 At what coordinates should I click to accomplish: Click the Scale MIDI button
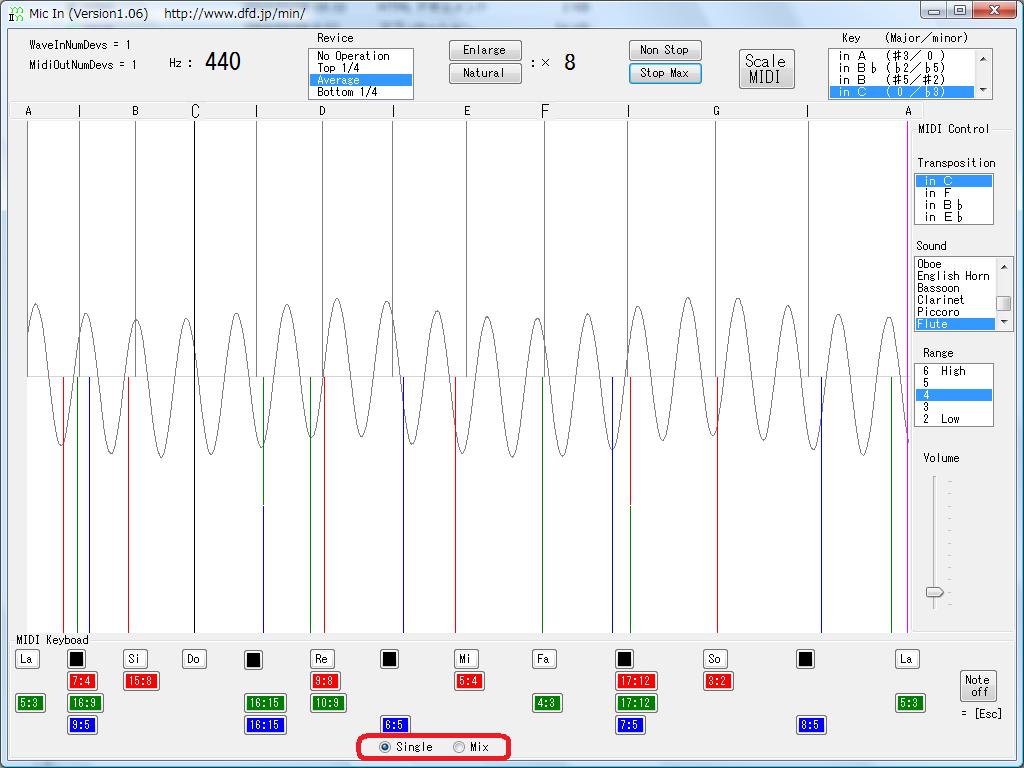[766, 69]
